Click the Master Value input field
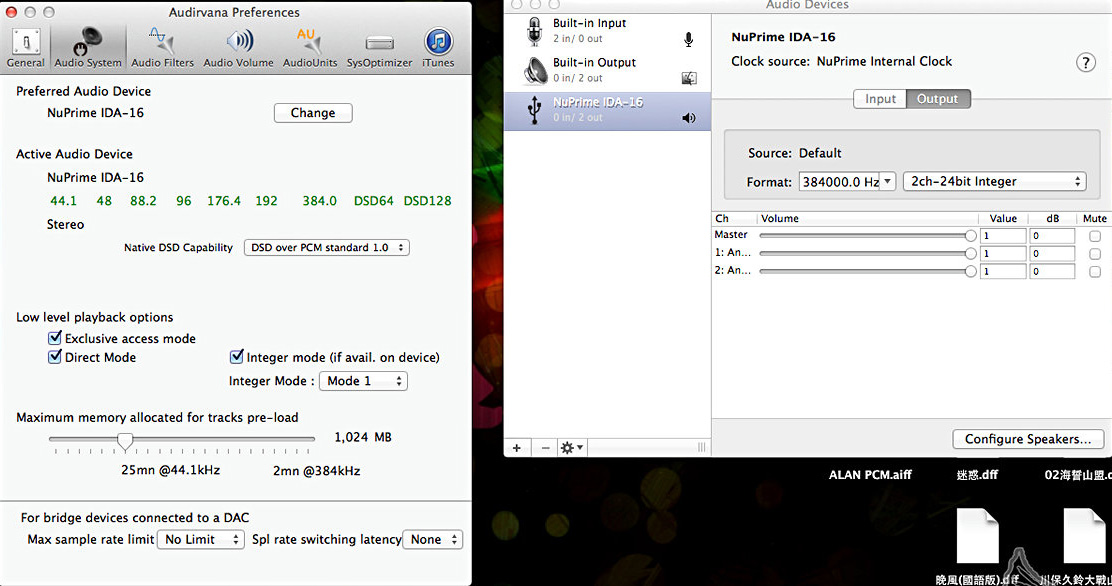1112x586 pixels. point(1003,236)
